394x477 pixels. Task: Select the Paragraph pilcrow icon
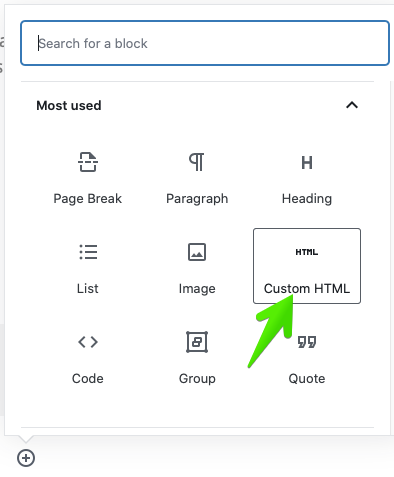coord(197,162)
